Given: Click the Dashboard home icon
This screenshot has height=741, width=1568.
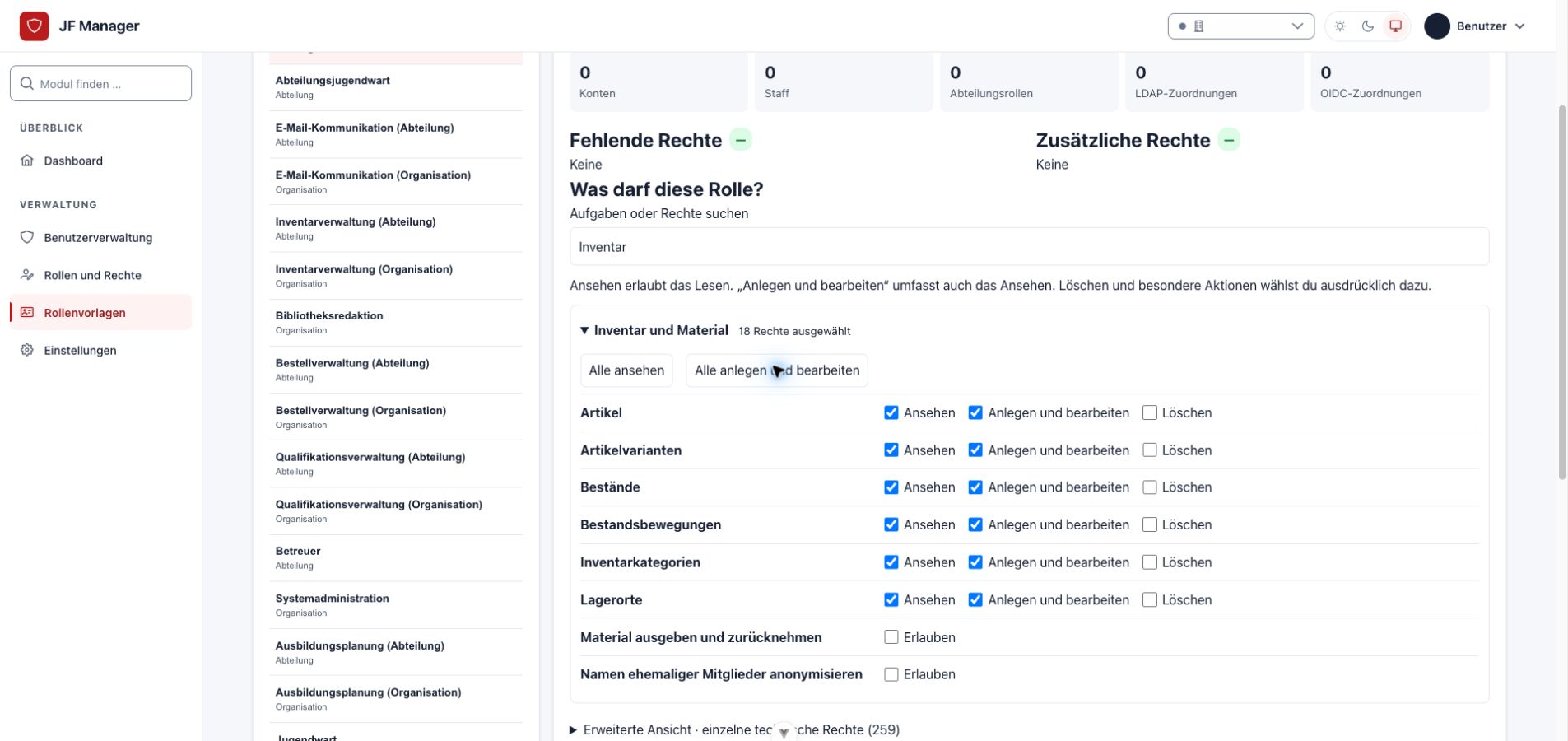Looking at the screenshot, I should point(27,161).
